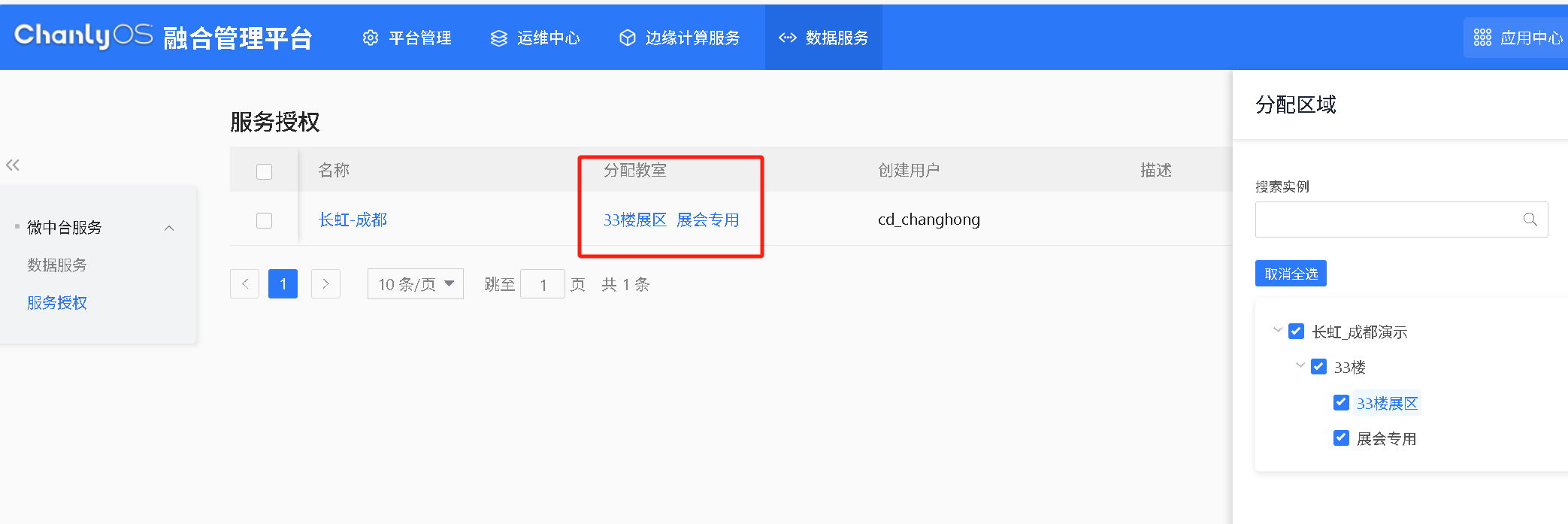Click the search magnifier icon
Screen dimensions: 1568x524
[1530, 220]
